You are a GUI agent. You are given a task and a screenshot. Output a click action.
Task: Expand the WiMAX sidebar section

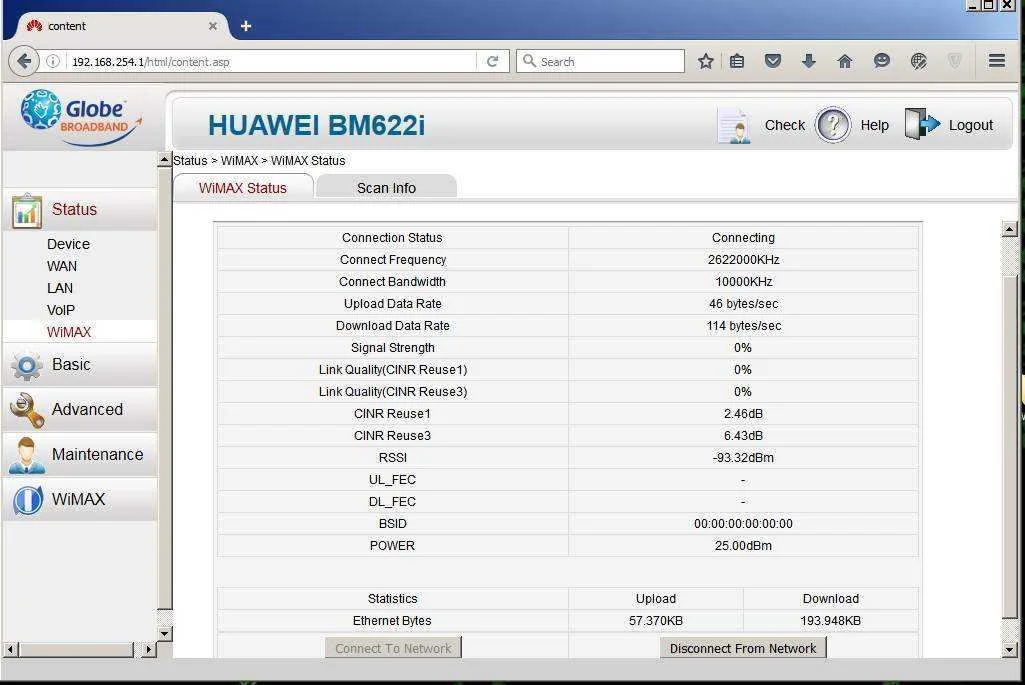(78, 499)
